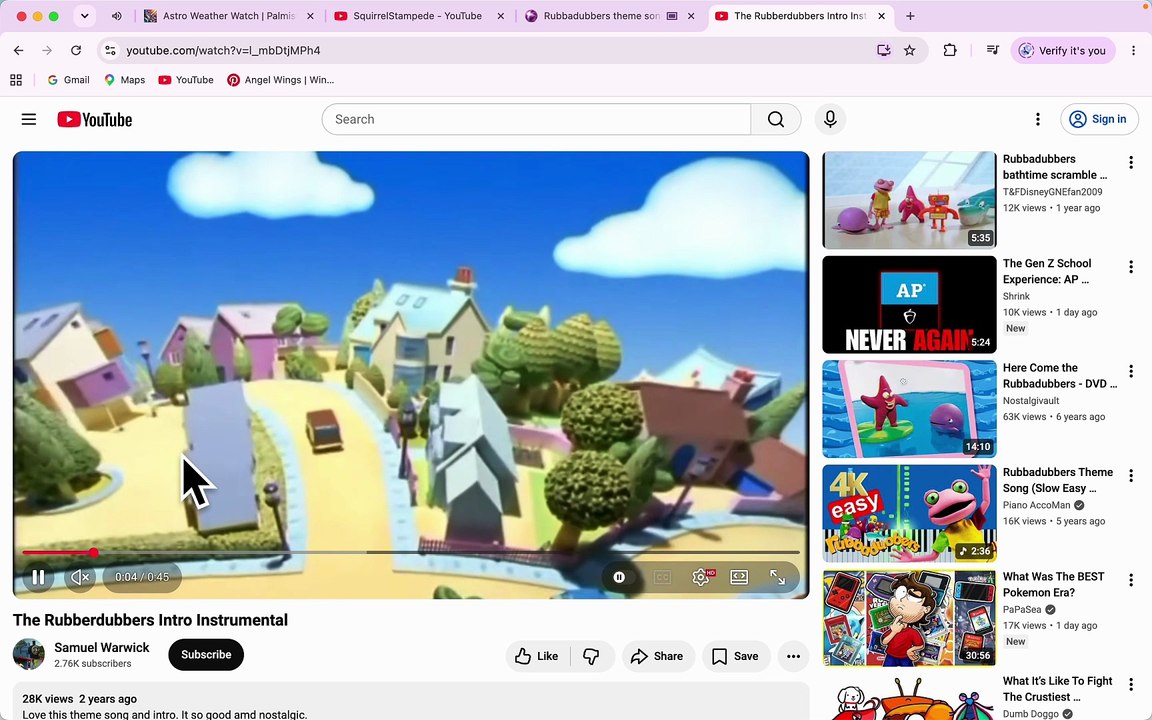Image resolution: width=1152 pixels, height=720 pixels.
Task: Save the video to a playlist
Action: [x=735, y=656]
